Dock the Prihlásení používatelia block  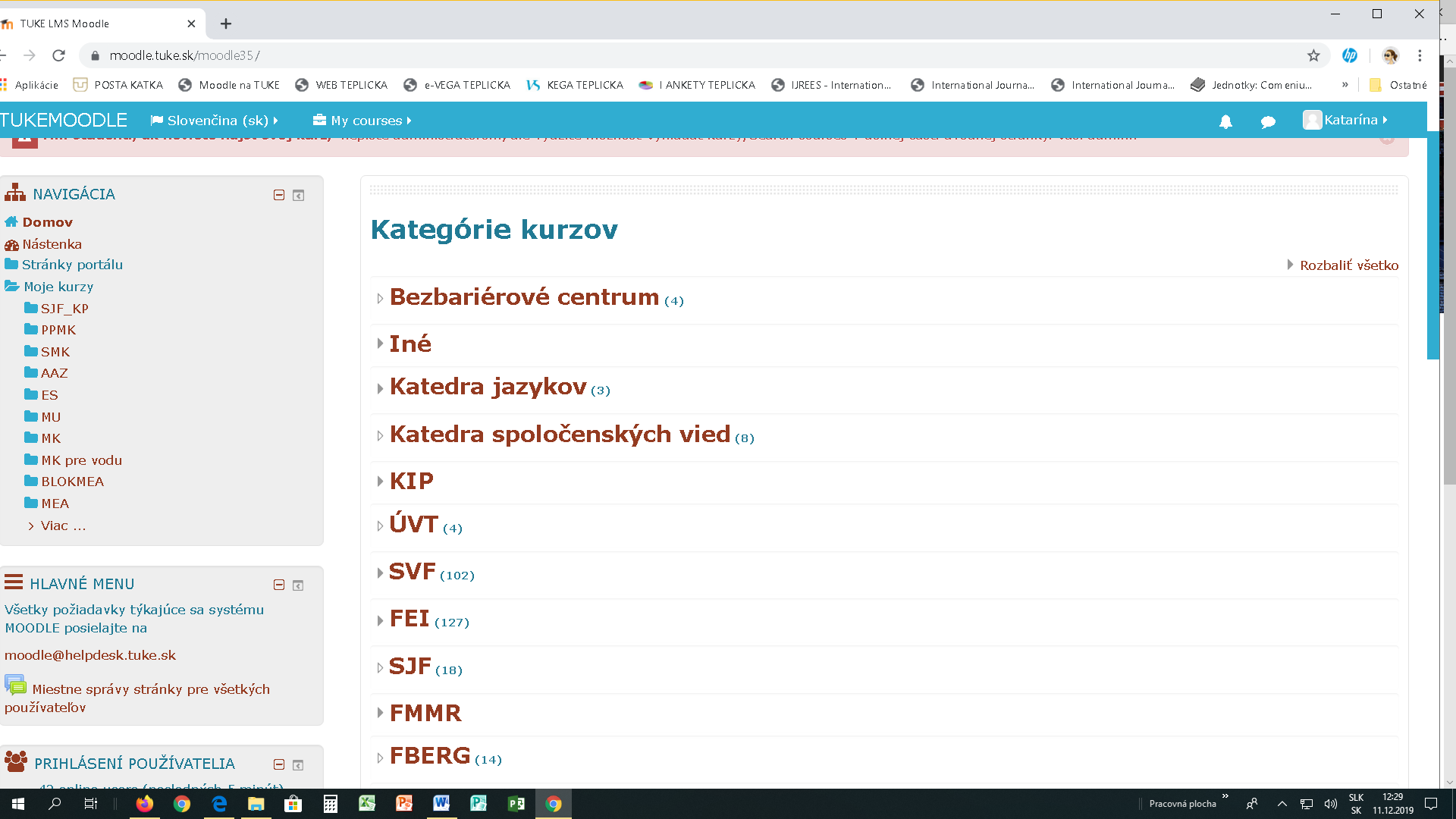[298, 764]
